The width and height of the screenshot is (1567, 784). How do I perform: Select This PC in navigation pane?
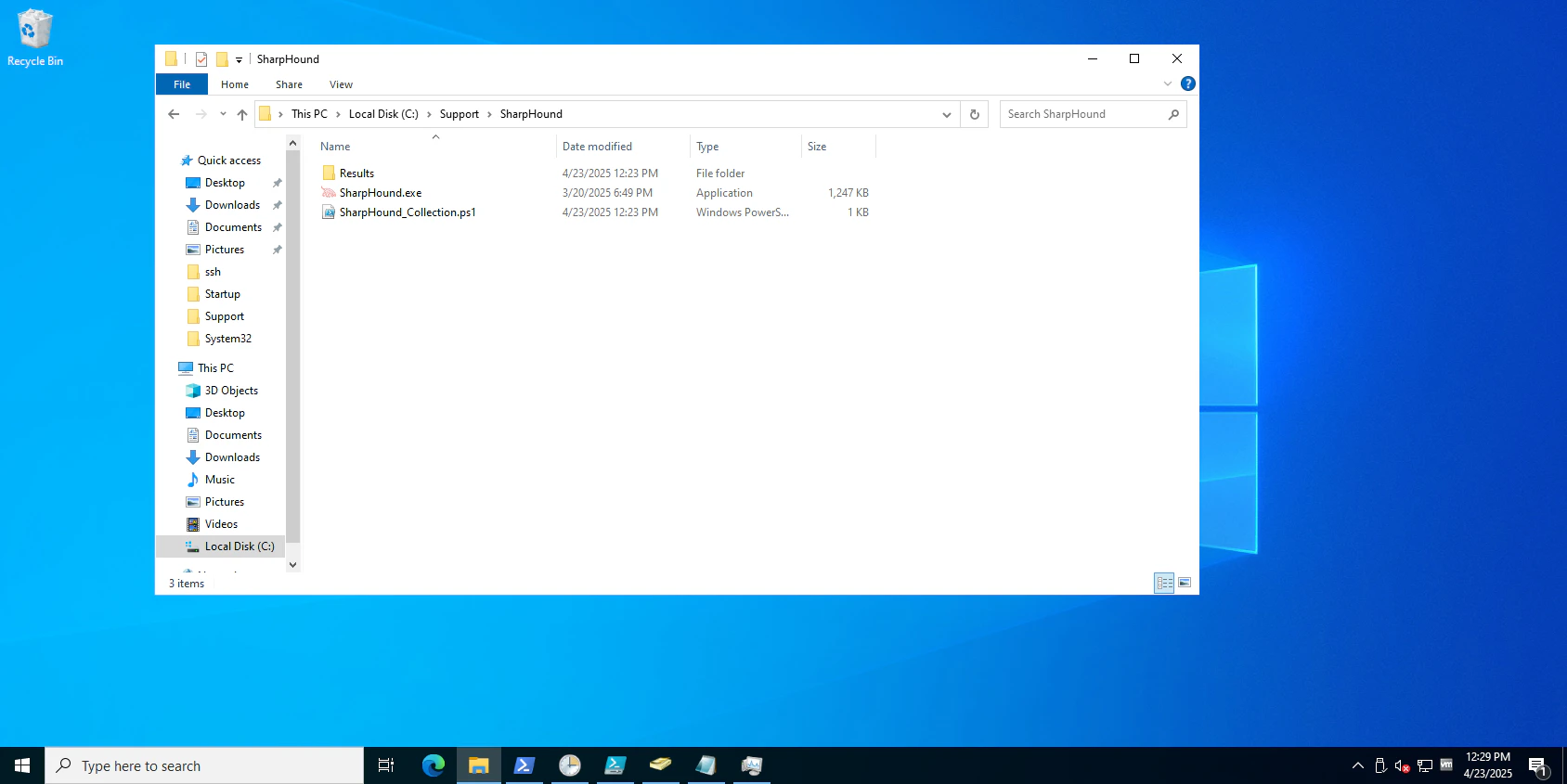pyautogui.click(x=215, y=368)
